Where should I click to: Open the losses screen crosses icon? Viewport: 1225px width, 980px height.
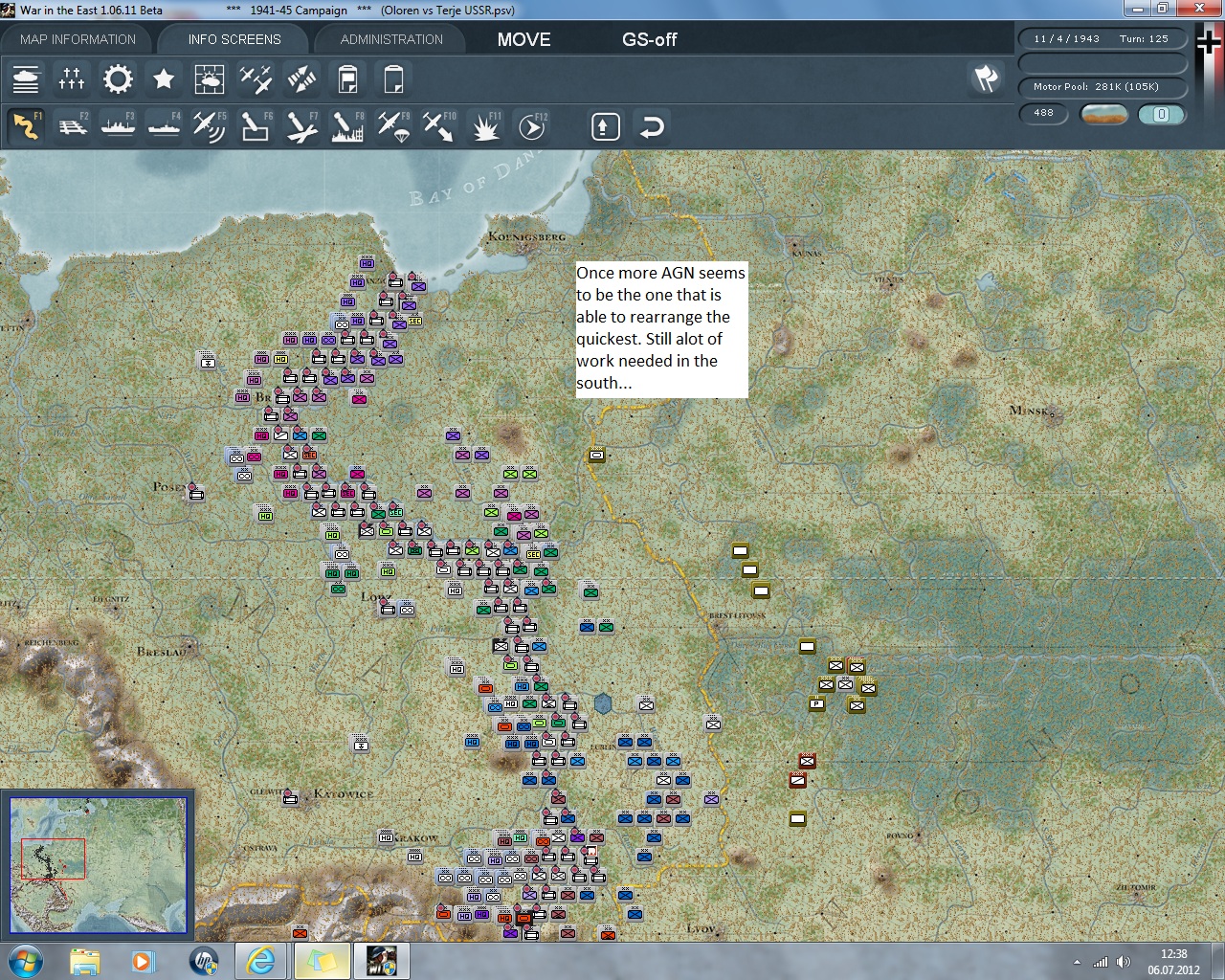tap(72, 78)
